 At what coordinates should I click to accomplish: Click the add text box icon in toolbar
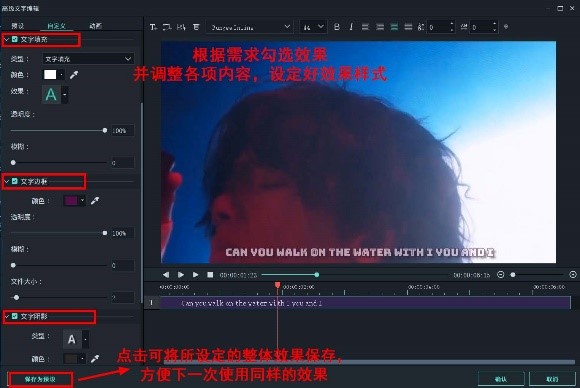pyautogui.click(x=153, y=27)
